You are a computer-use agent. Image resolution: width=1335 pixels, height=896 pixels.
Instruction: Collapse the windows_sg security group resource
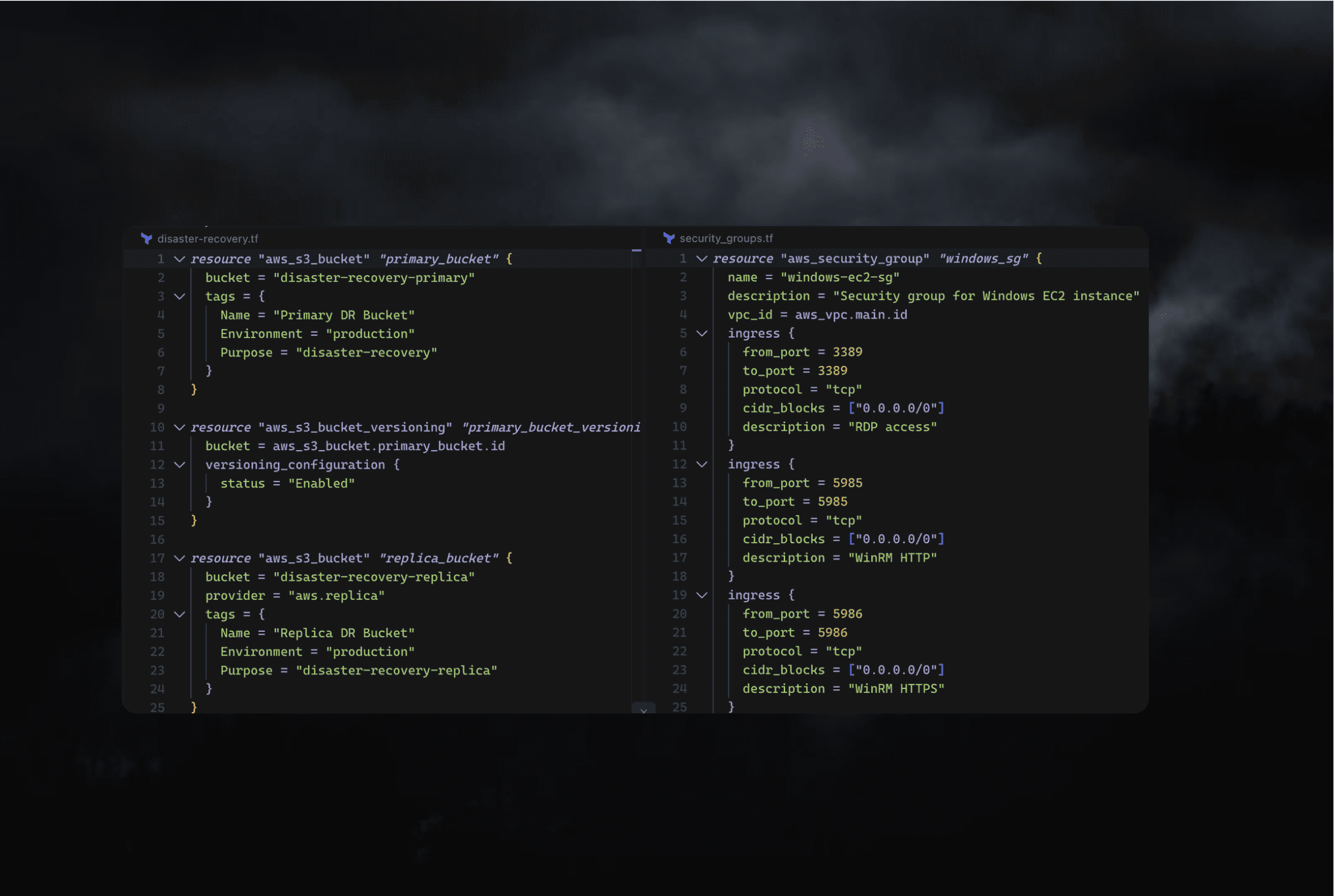pos(702,258)
